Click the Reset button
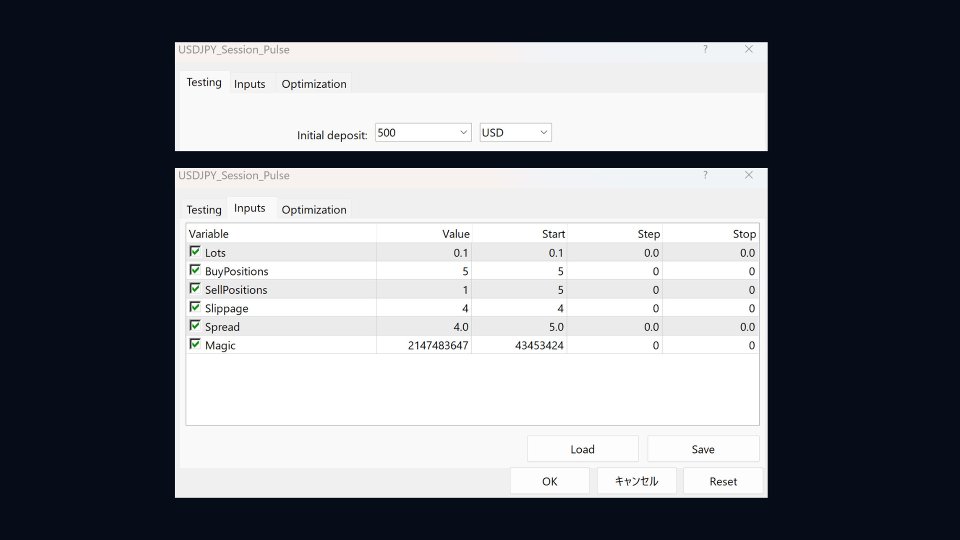Image resolution: width=960 pixels, height=540 pixels. tap(723, 481)
